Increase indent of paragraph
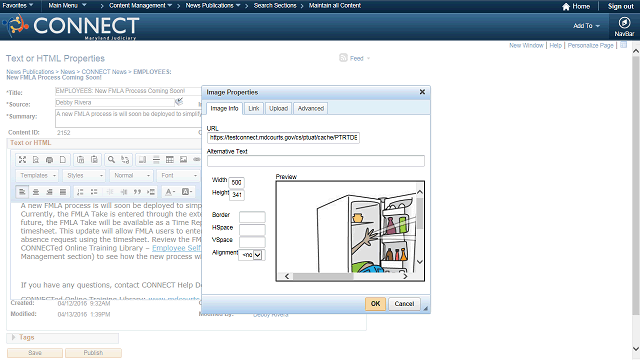 (124, 192)
